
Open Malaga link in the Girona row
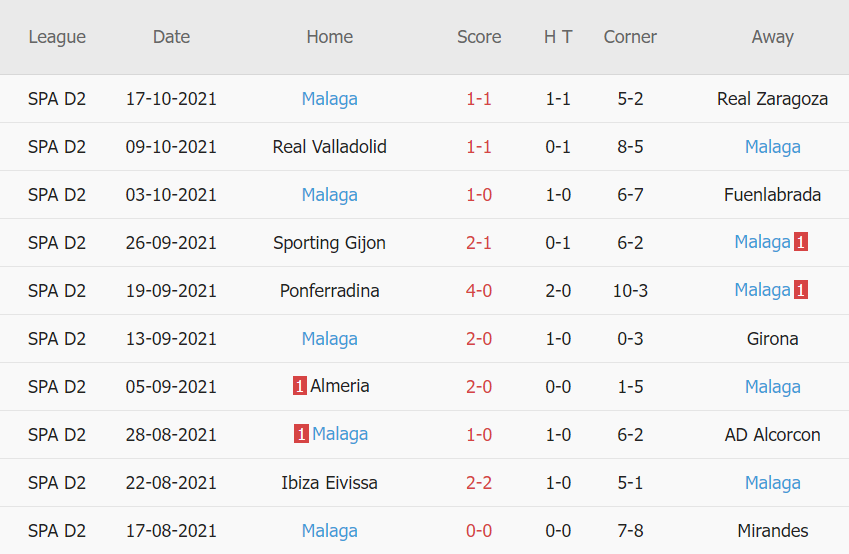(x=329, y=339)
